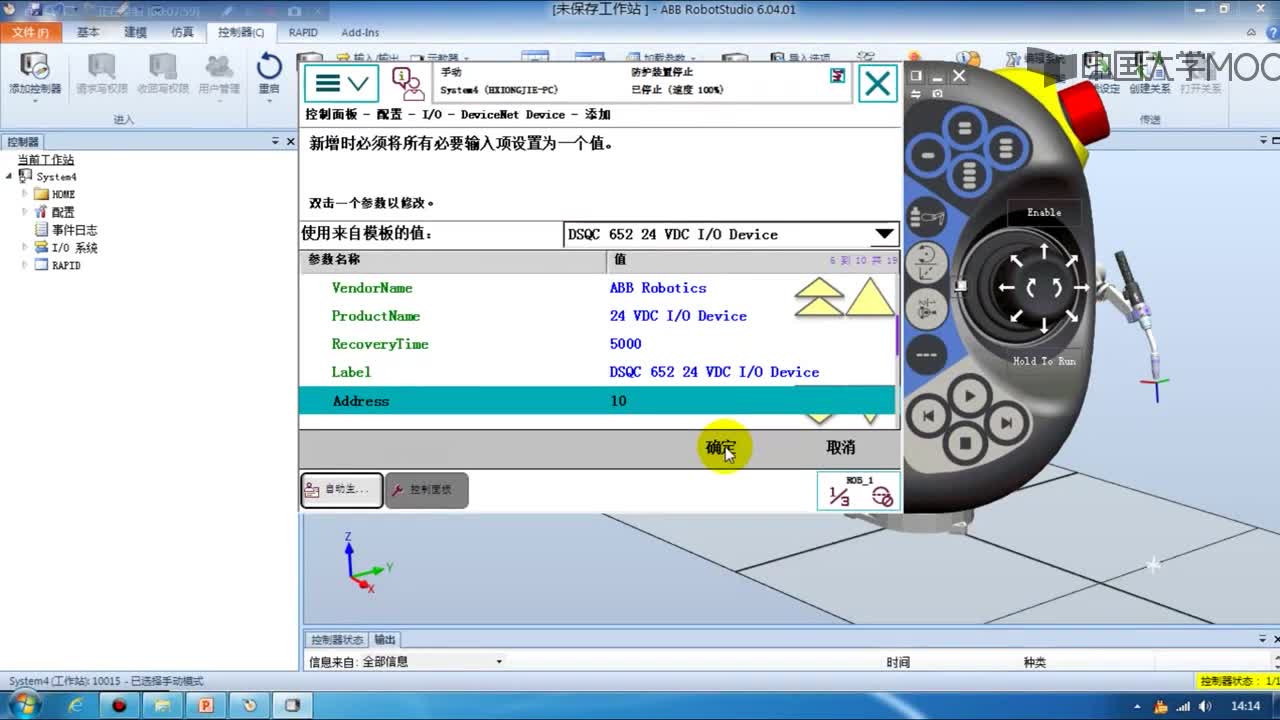Open the ROB_1 quickset menu

(858, 490)
